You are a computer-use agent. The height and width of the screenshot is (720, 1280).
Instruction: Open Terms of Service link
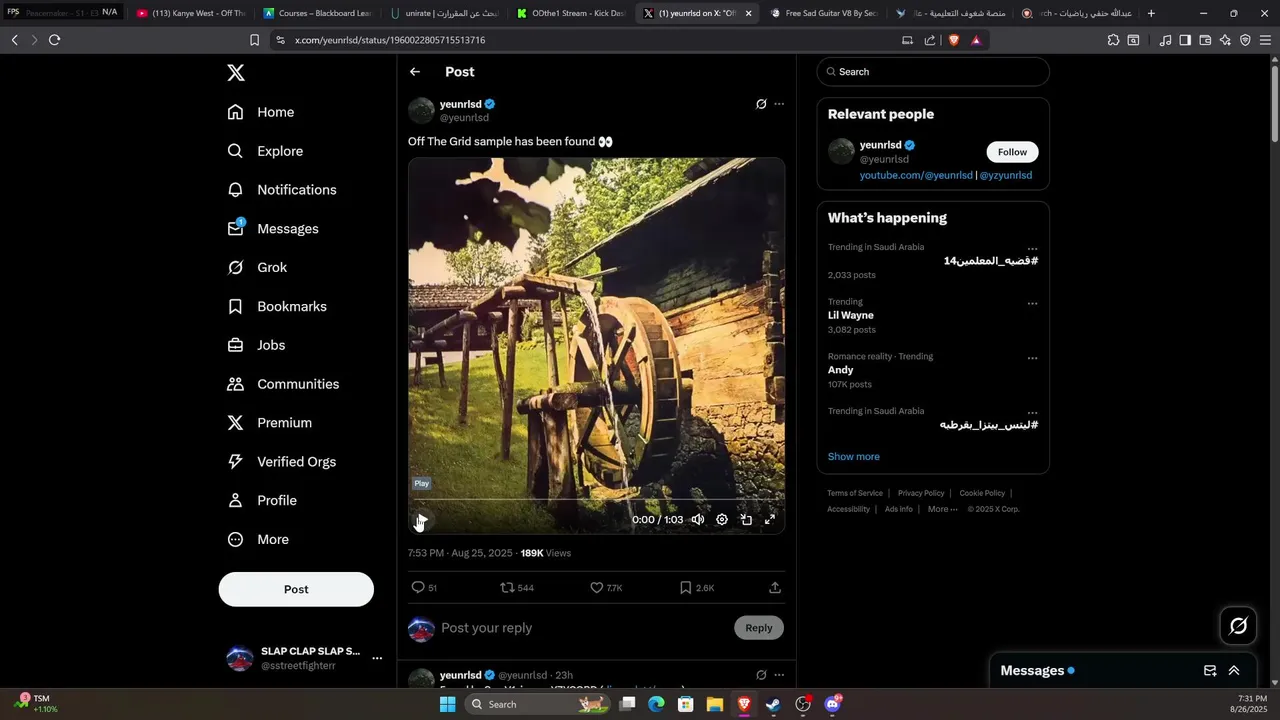pyautogui.click(x=855, y=493)
